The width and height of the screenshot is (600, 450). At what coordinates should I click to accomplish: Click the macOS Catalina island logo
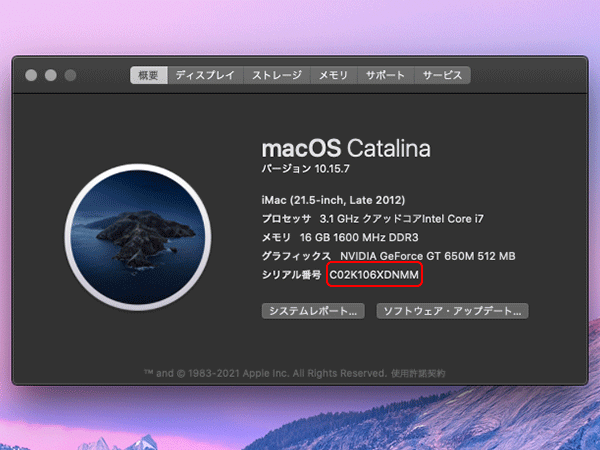coord(138,237)
